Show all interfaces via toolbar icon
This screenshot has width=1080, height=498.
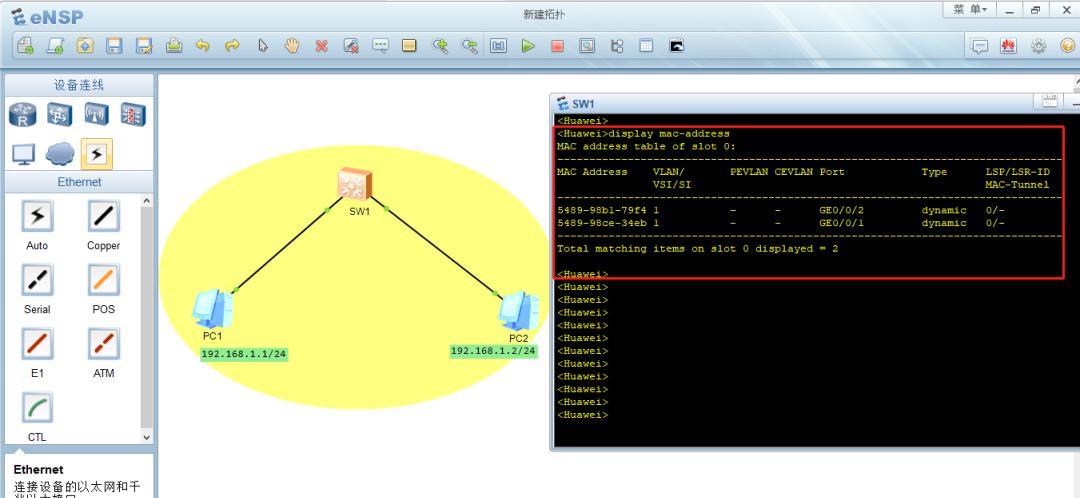click(x=617, y=46)
